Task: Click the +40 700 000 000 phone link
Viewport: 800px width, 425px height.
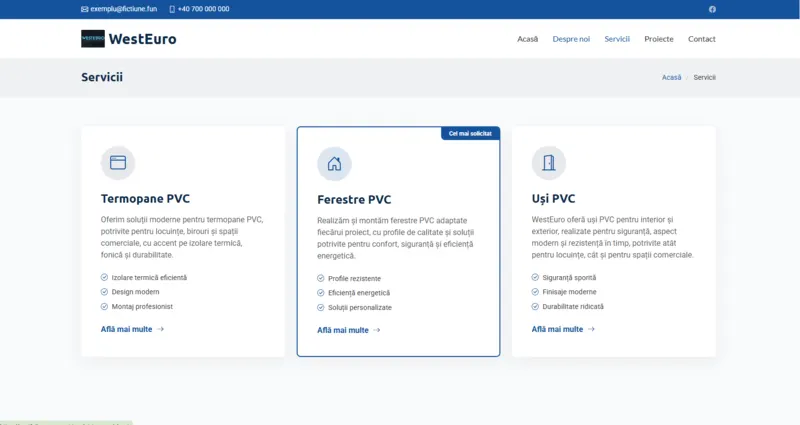Action: [203, 9]
